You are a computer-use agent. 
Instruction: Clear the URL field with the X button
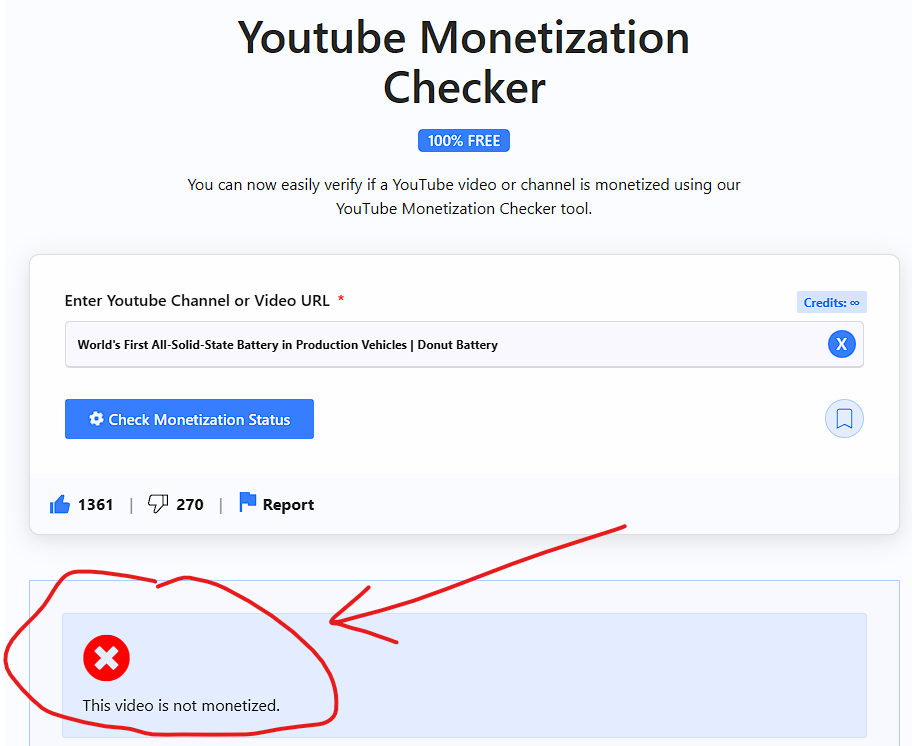pos(841,344)
